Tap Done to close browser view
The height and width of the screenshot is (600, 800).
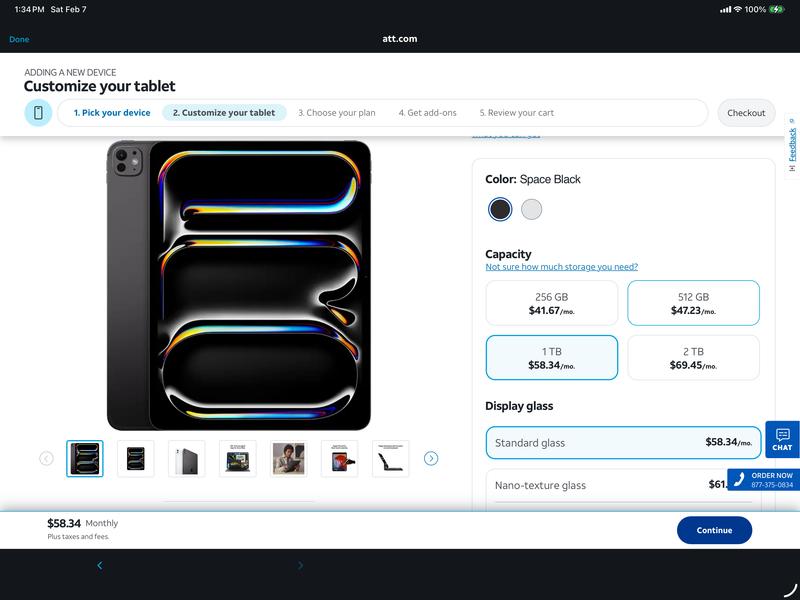[19, 39]
